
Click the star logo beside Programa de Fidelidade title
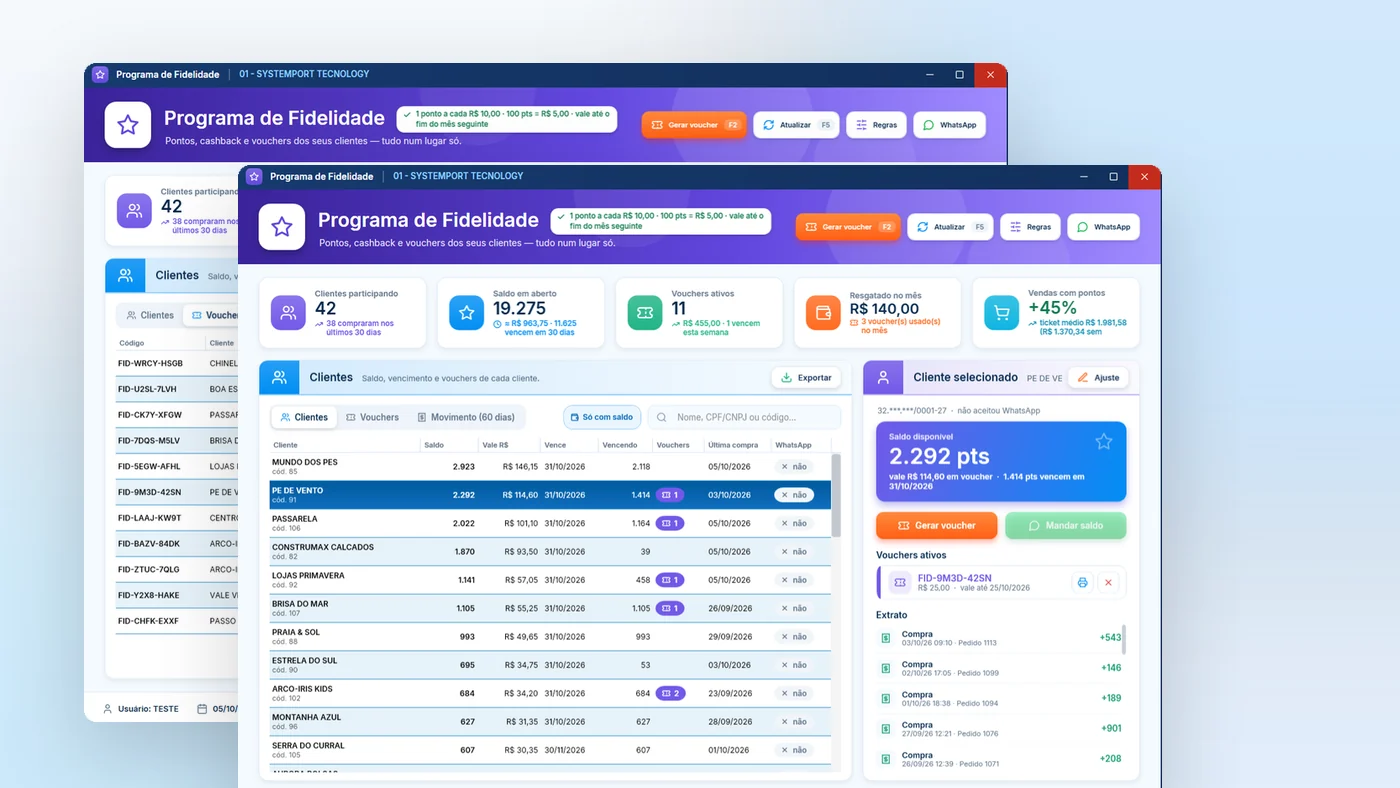click(282, 227)
